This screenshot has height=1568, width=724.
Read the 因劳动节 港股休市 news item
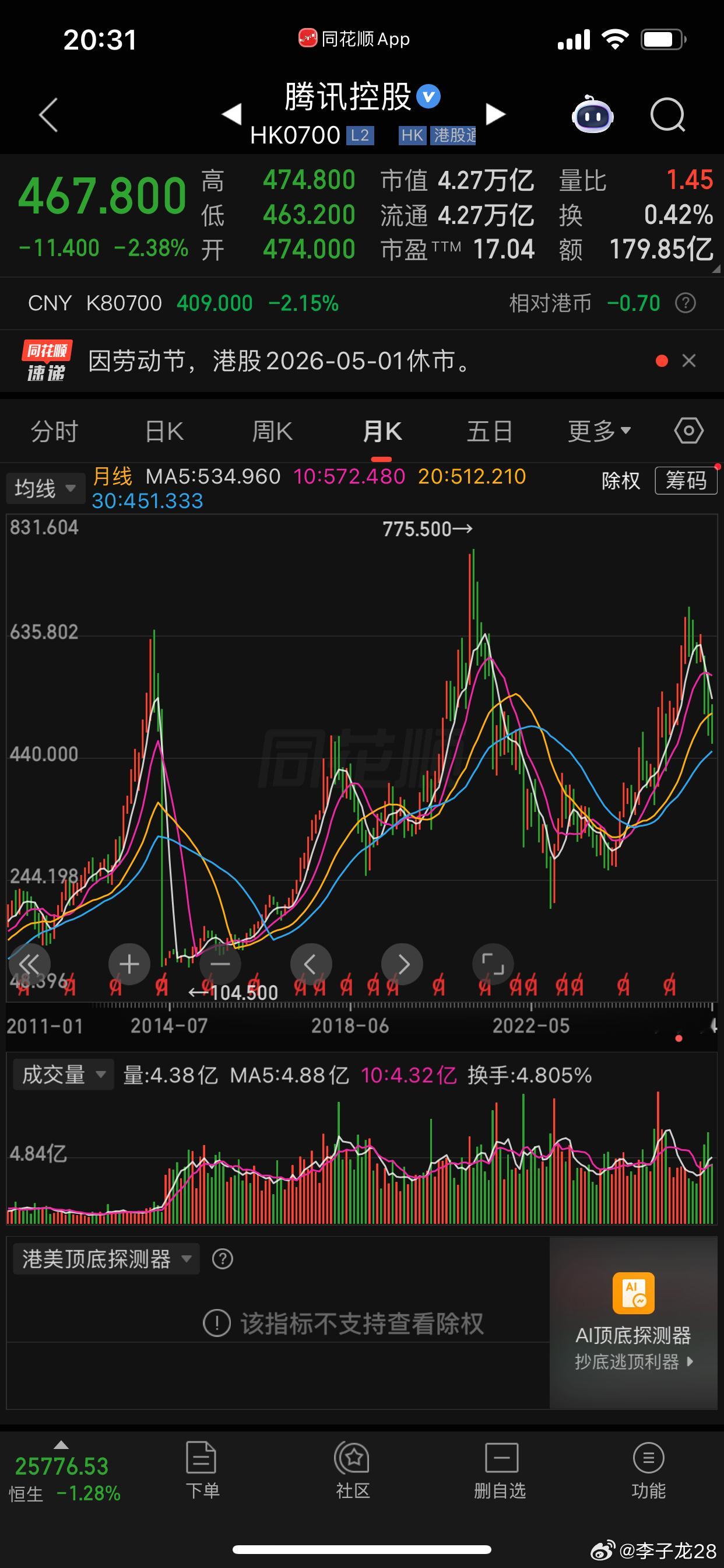coord(279,361)
